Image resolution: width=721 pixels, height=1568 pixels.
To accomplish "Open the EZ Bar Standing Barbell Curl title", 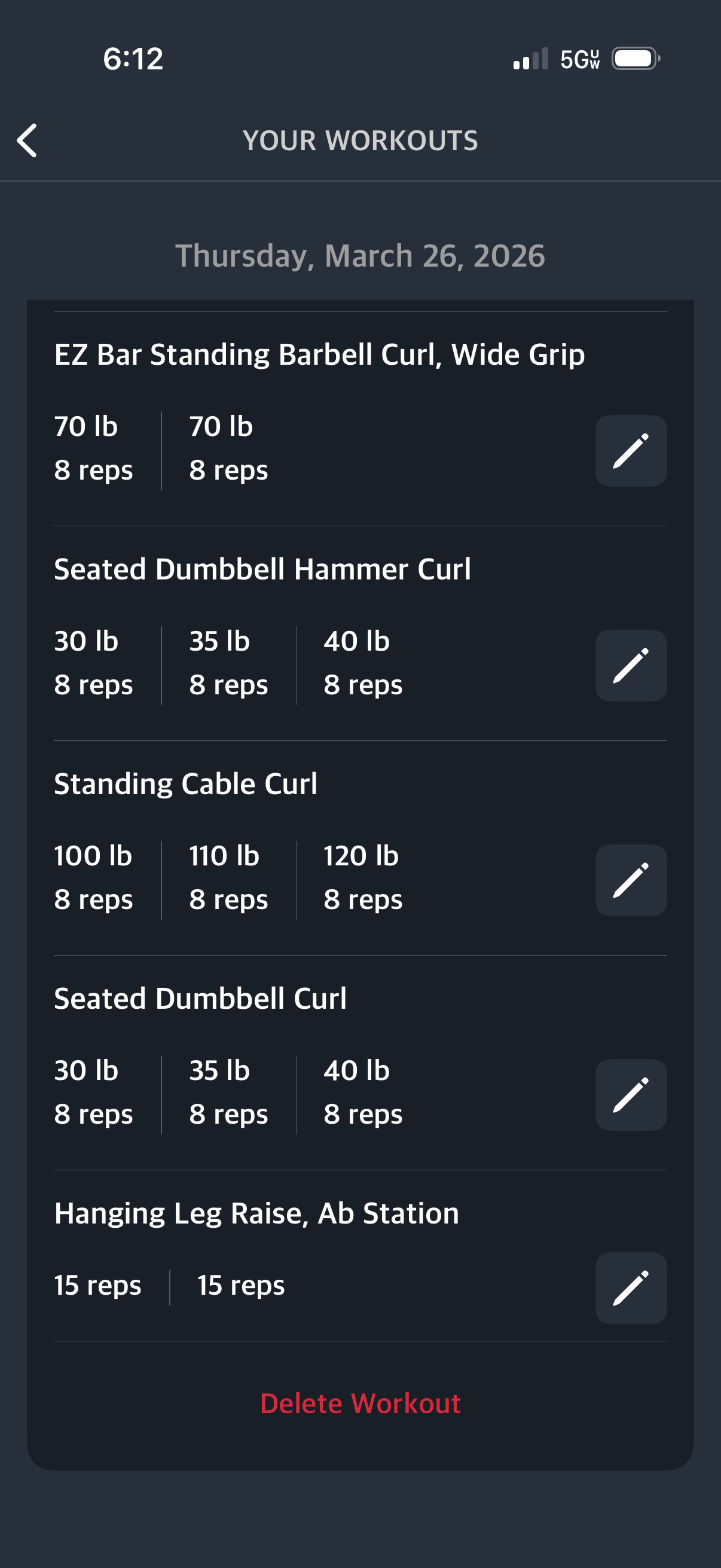I will 319,354.
